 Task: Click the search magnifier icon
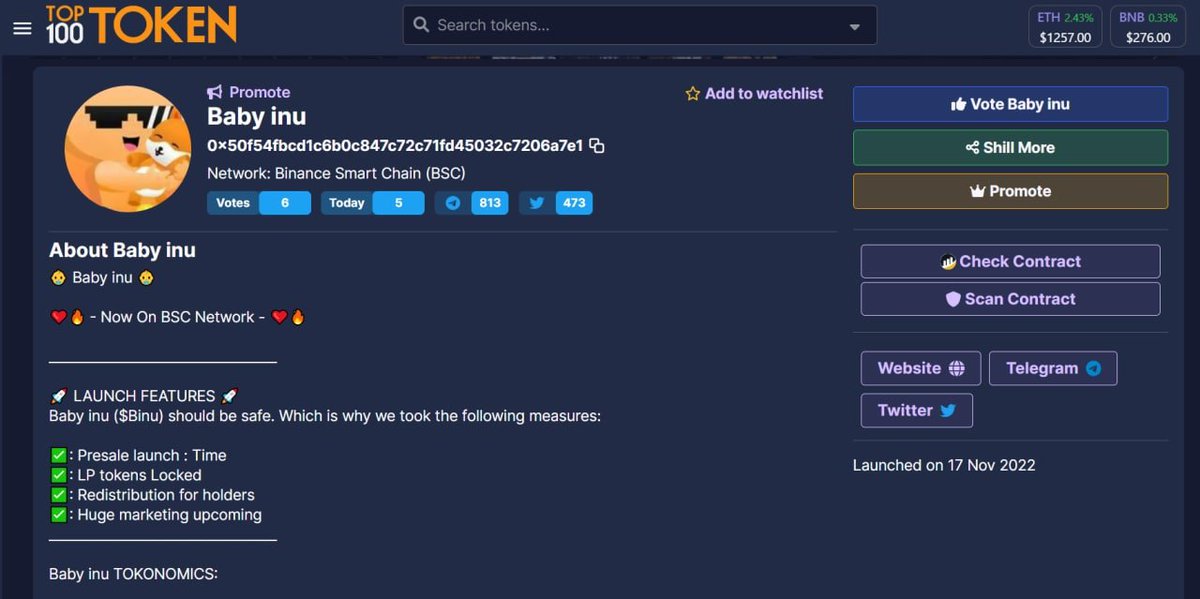tap(421, 25)
